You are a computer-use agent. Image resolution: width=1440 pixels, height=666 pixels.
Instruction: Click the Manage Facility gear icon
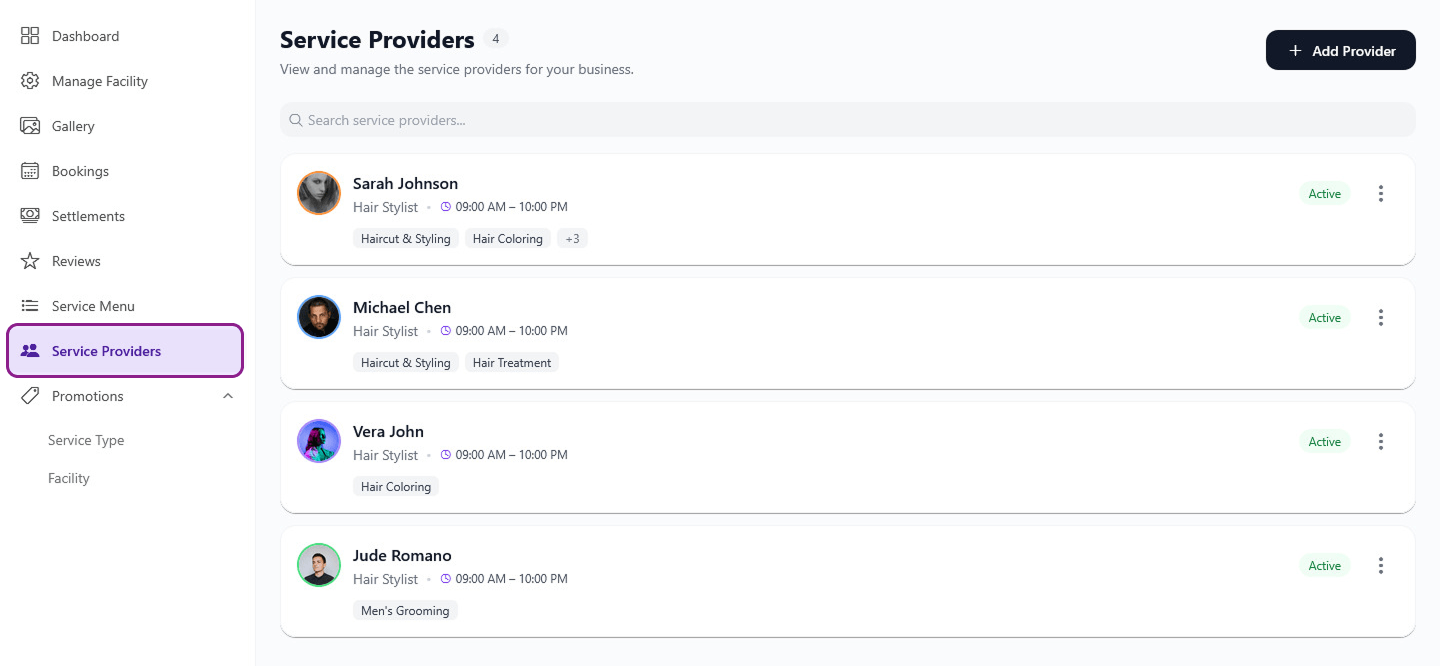pyautogui.click(x=30, y=81)
